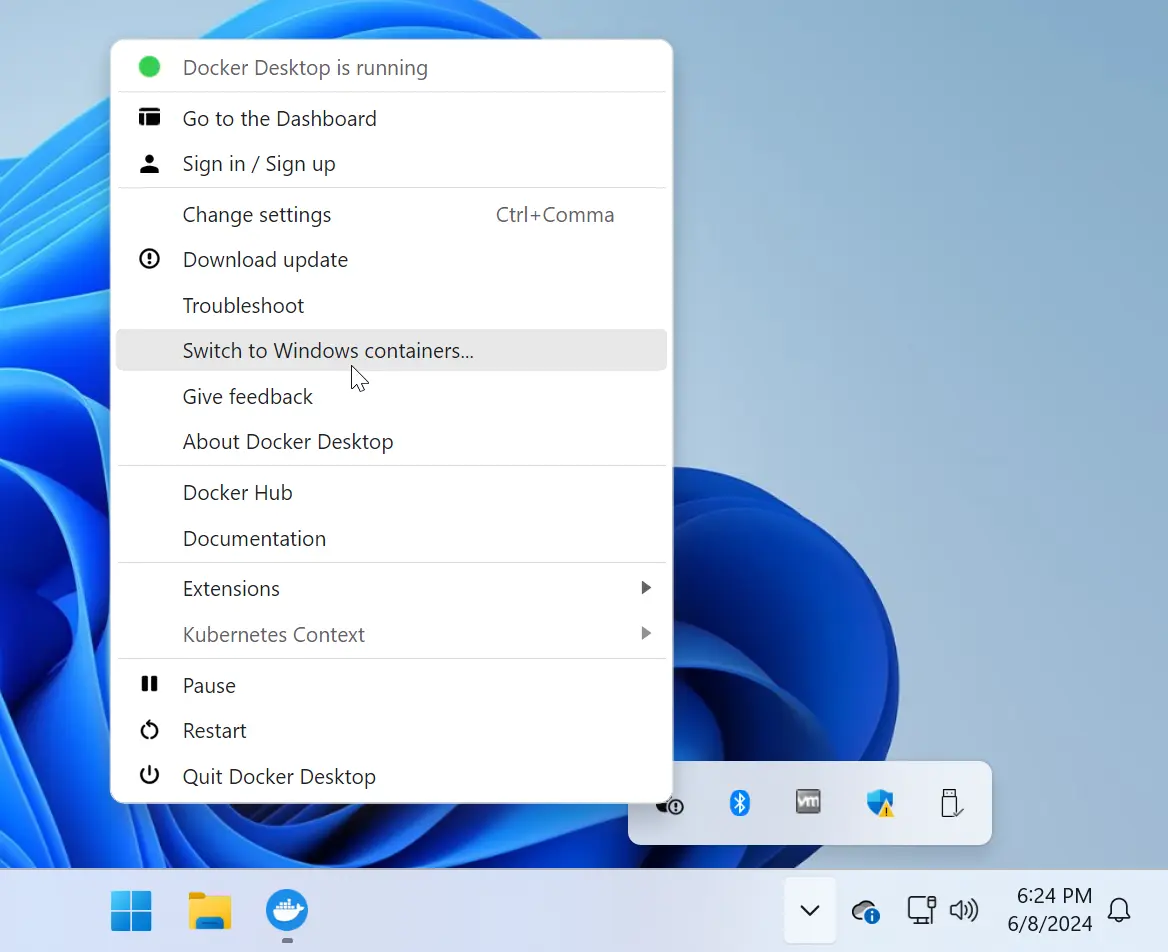Expand the Extensions submenu arrow
Viewport: 1168px width, 952px height.
tap(646, 588)
